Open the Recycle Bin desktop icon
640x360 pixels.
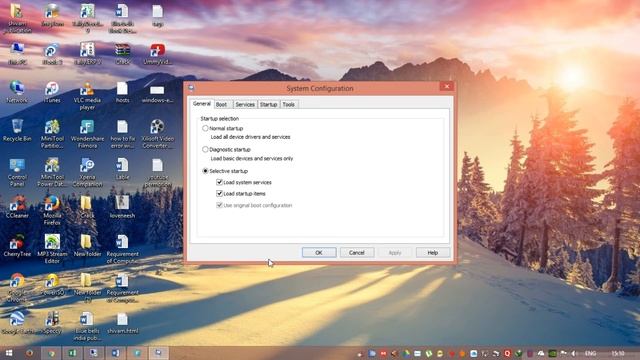(17, 131)
